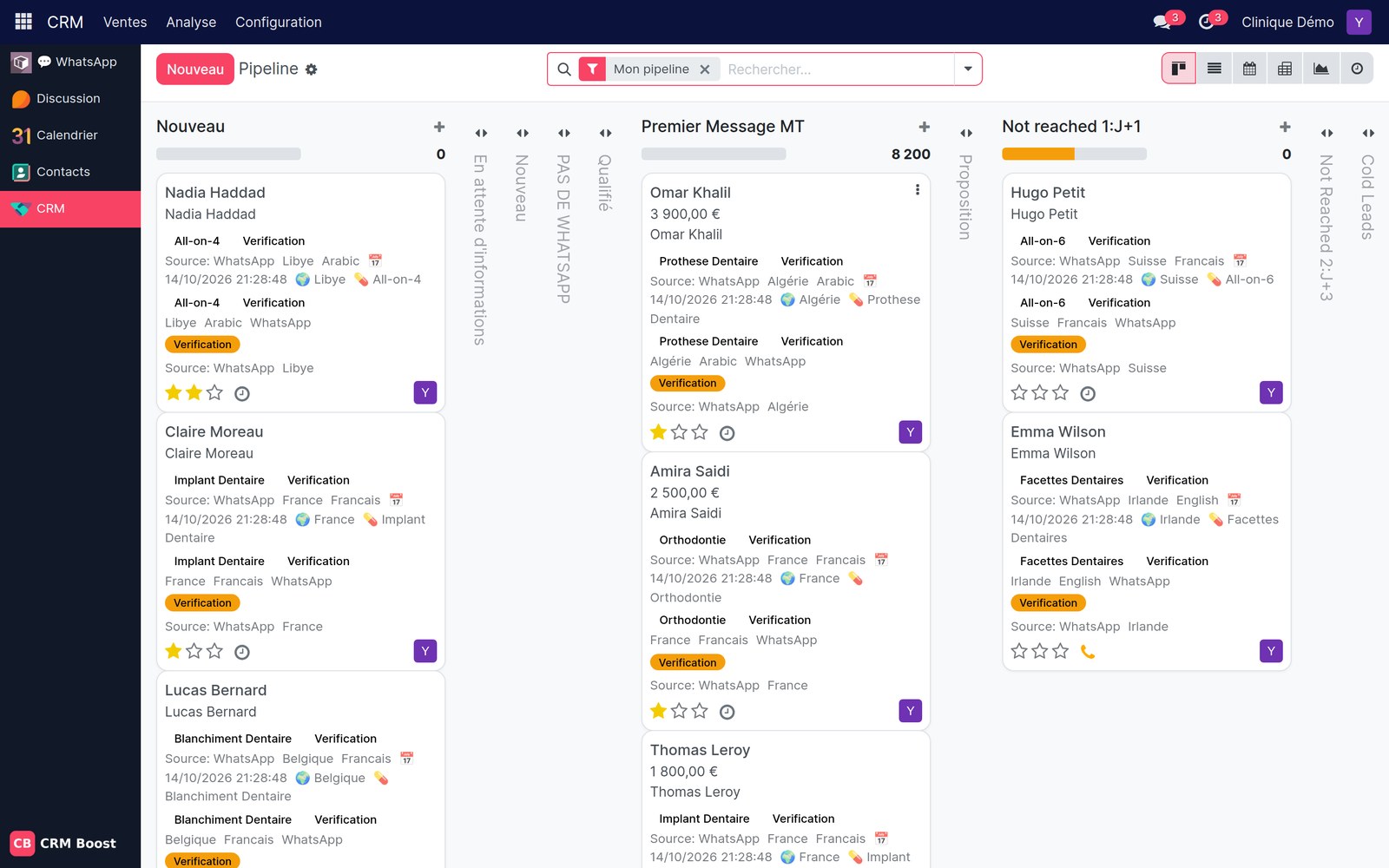Switch to Pivot table view
The height and width of the screenshot is (868, 1389).
[1285, 69]
